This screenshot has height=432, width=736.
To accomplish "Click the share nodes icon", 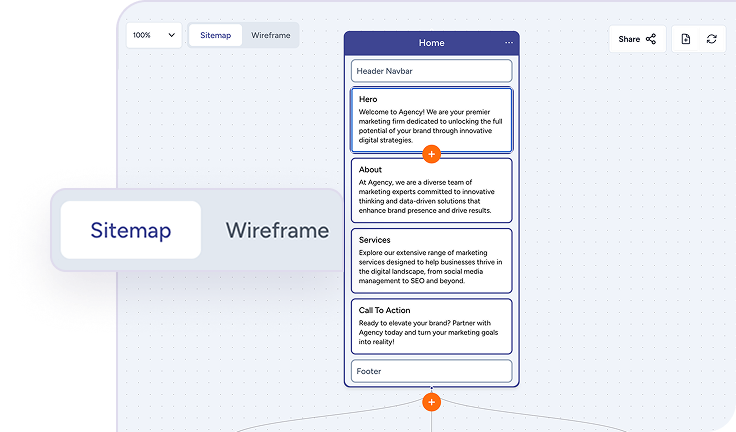I will [x=651, y=39].
